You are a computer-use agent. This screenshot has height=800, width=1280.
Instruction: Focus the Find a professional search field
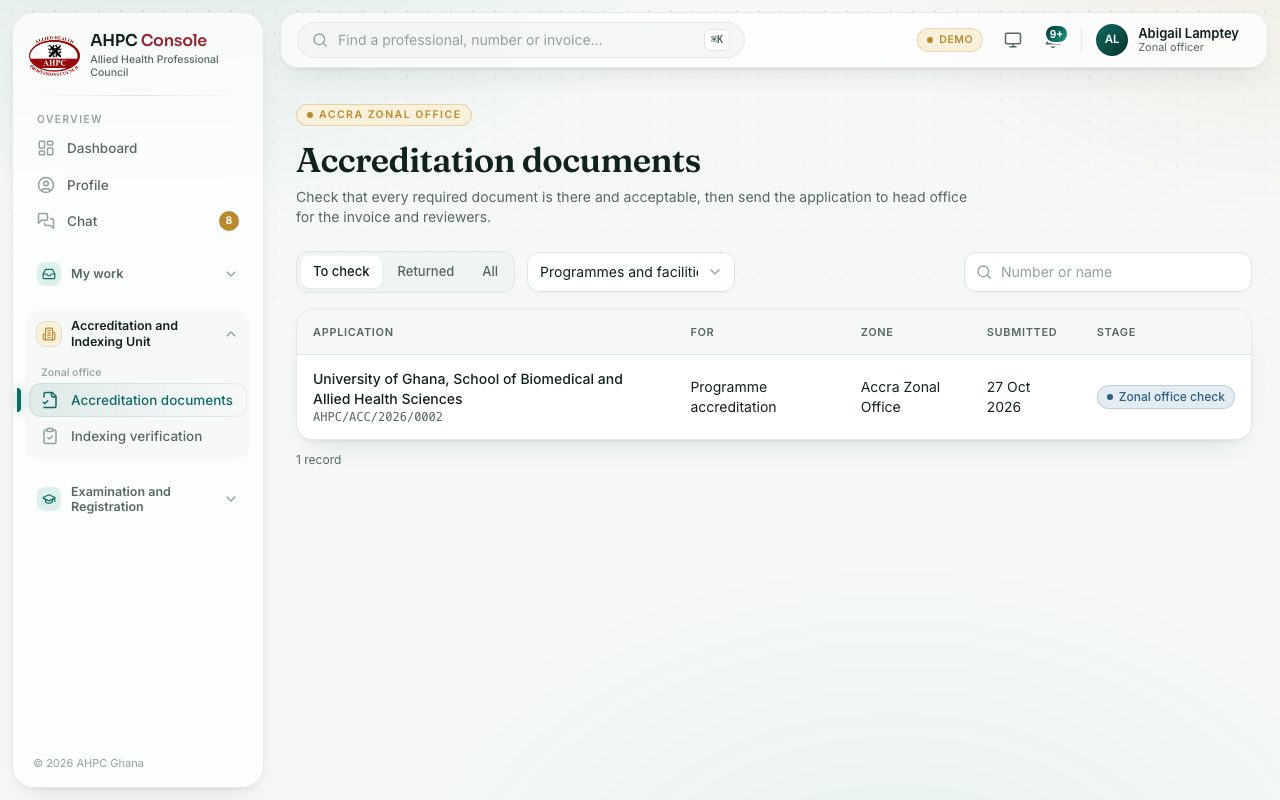tap(521, 40)
